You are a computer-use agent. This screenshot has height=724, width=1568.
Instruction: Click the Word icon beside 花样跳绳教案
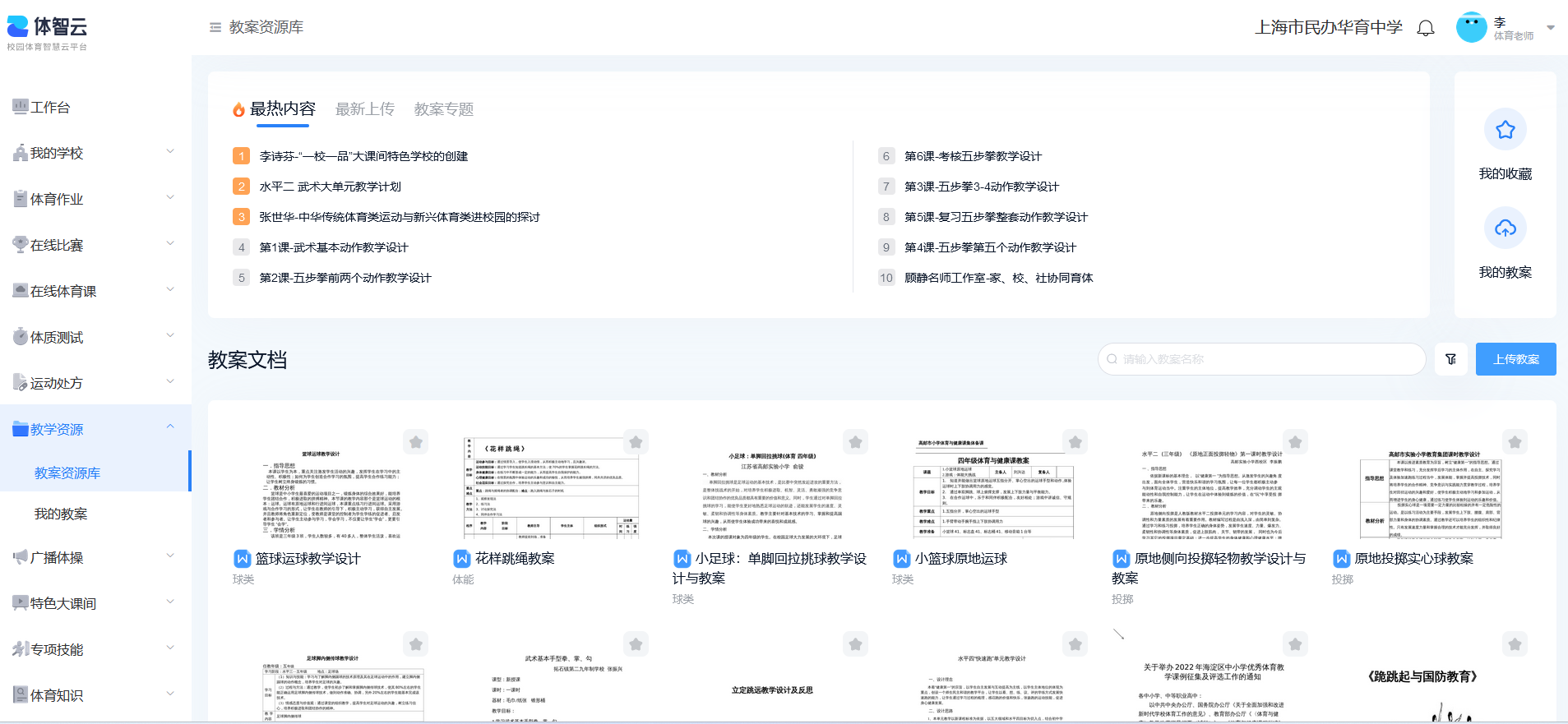(462, 559)
